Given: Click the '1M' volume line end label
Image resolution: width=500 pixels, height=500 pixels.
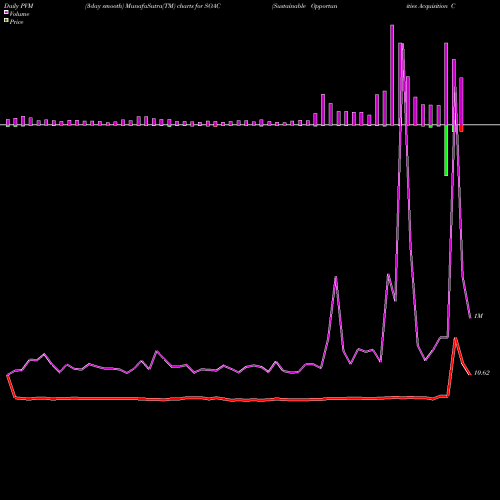Looking at the screenshot, I should pos(478,316).
